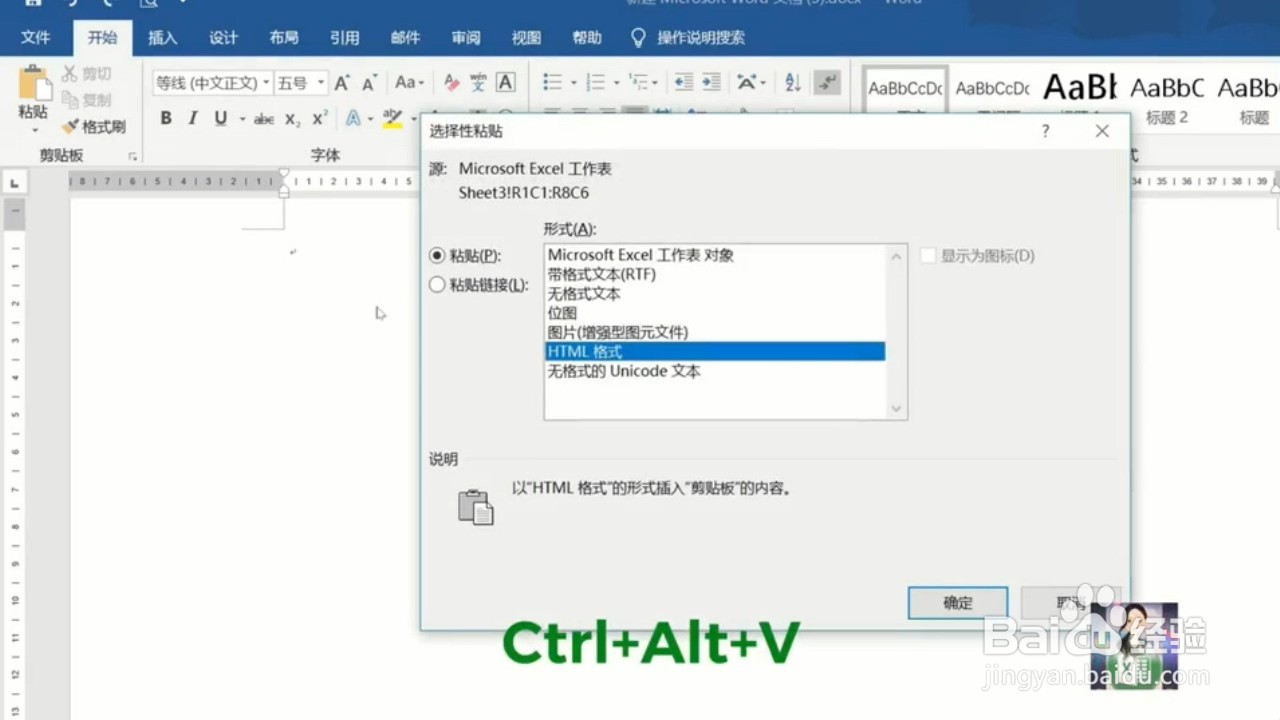Apply the yellow text highlight color
This screenshot has height=720, width=1280.
392,118
